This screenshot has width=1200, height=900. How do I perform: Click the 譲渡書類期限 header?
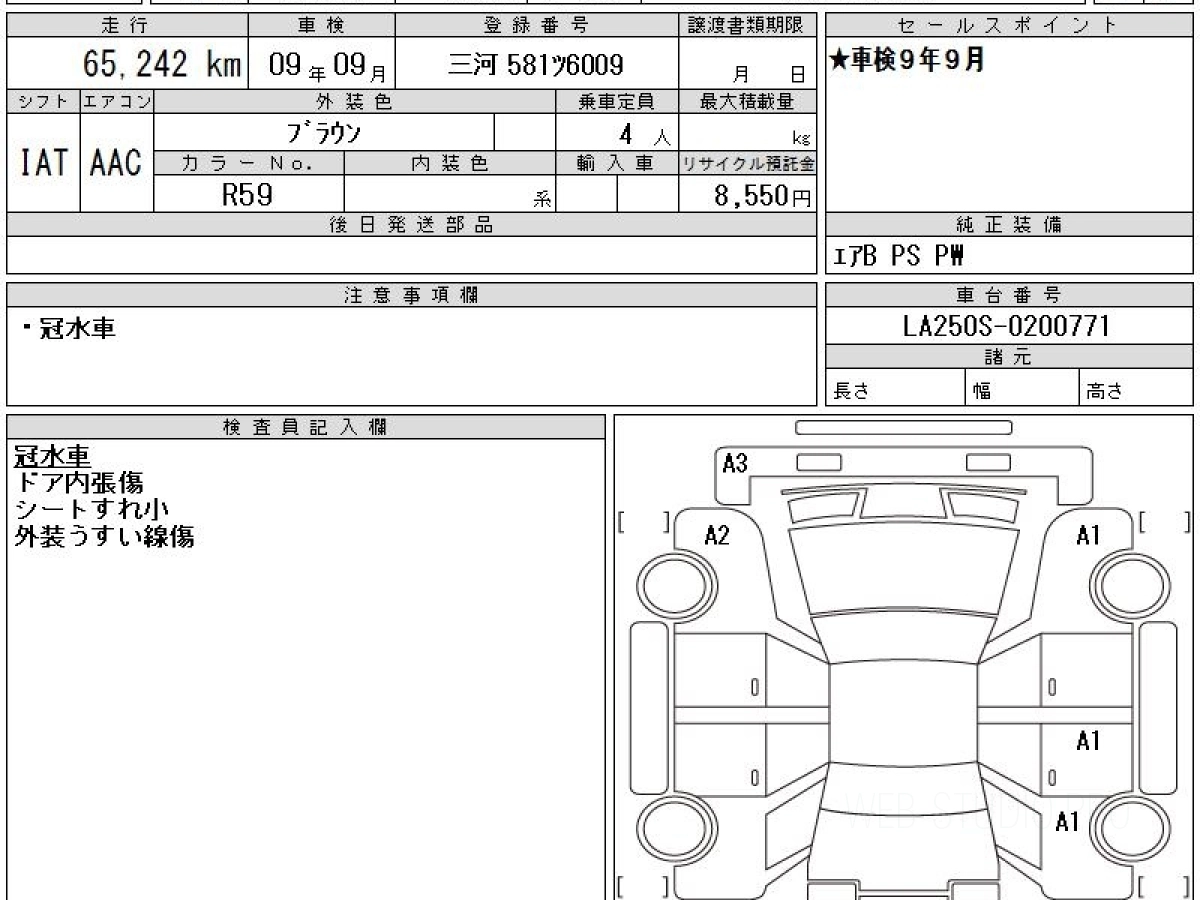[747, 26]
